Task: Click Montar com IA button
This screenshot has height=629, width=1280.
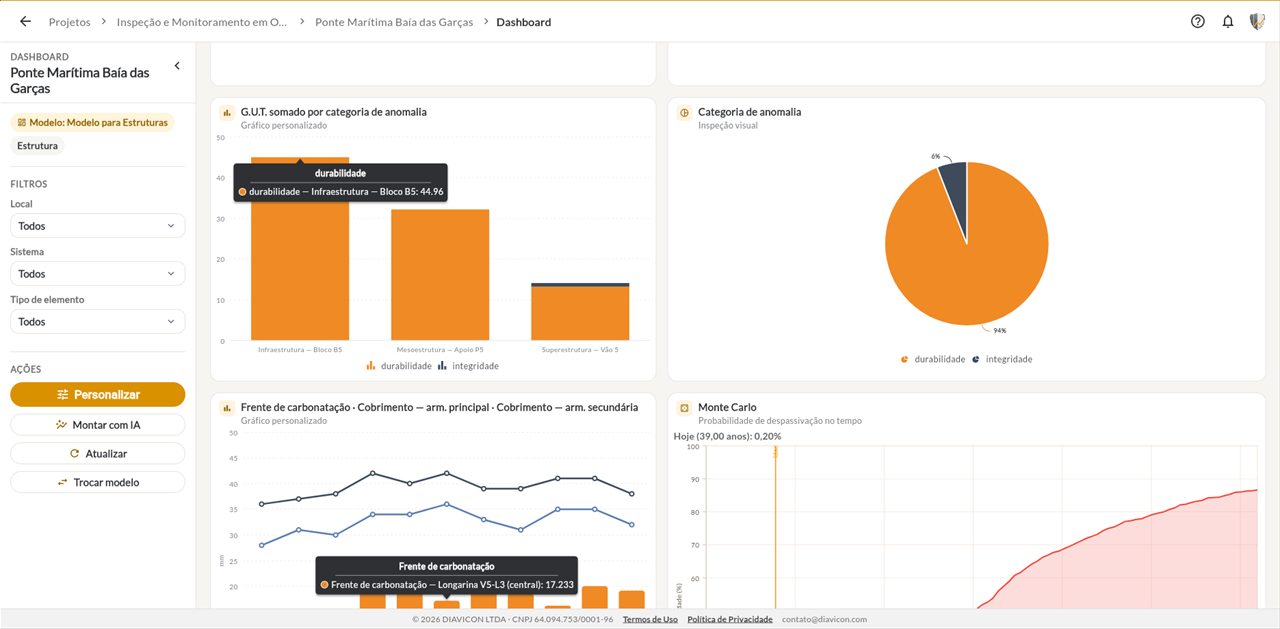Action: coord(97,425)
